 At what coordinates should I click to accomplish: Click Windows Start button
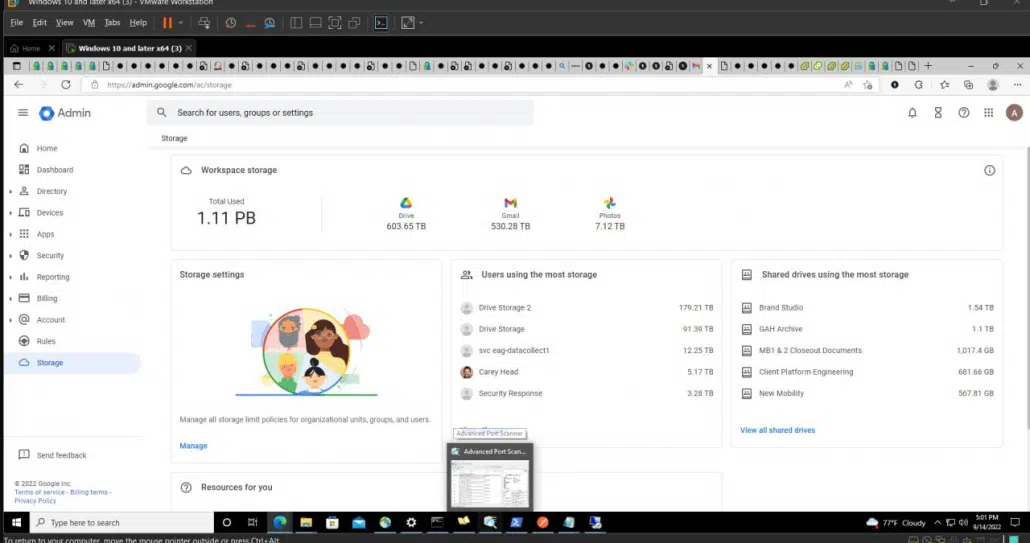pyautogui.click(x=16, y=523)
